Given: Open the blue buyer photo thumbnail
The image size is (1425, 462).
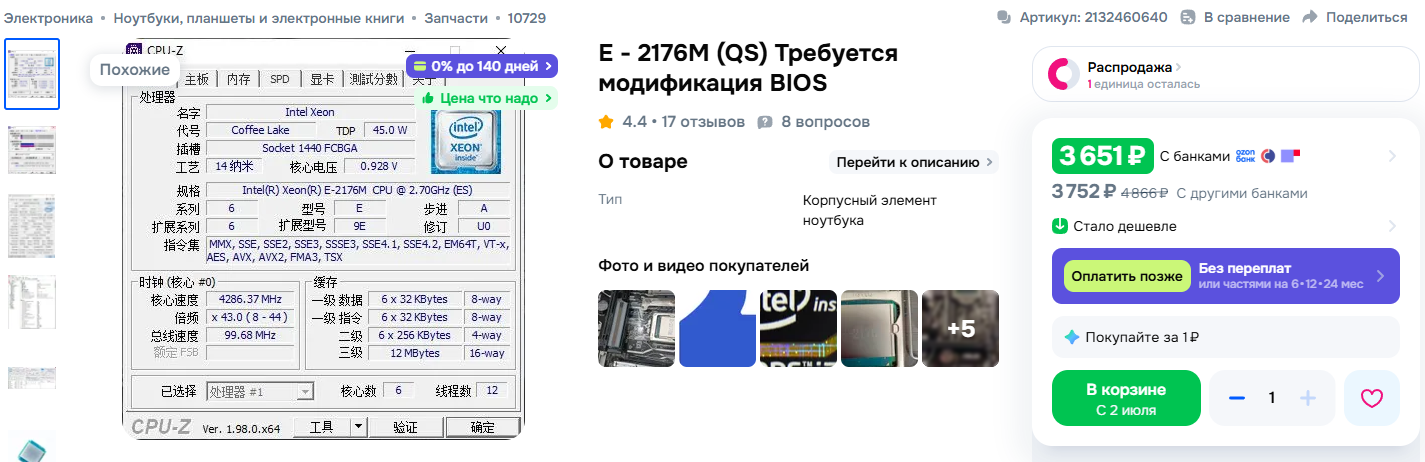Looking at the screenshot, I should pyautogui.click(x=717, y=328).
